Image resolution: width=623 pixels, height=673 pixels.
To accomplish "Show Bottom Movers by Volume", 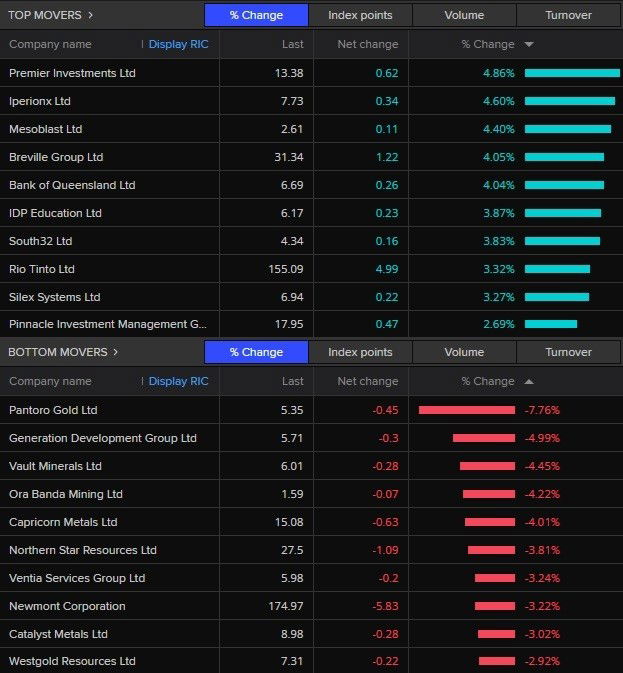I will point(464,352).
